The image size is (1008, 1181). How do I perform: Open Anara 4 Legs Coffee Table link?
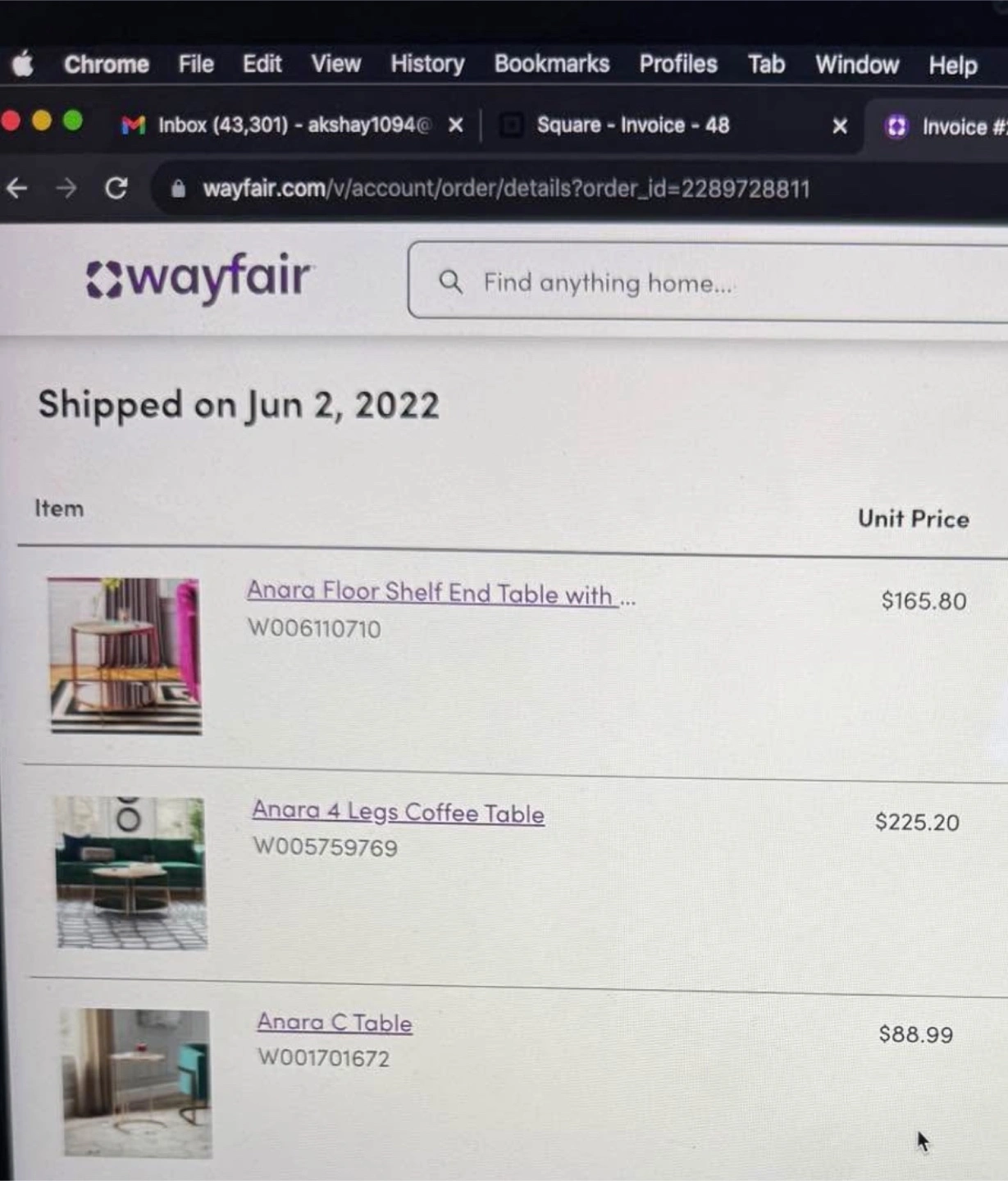(398, 812)
